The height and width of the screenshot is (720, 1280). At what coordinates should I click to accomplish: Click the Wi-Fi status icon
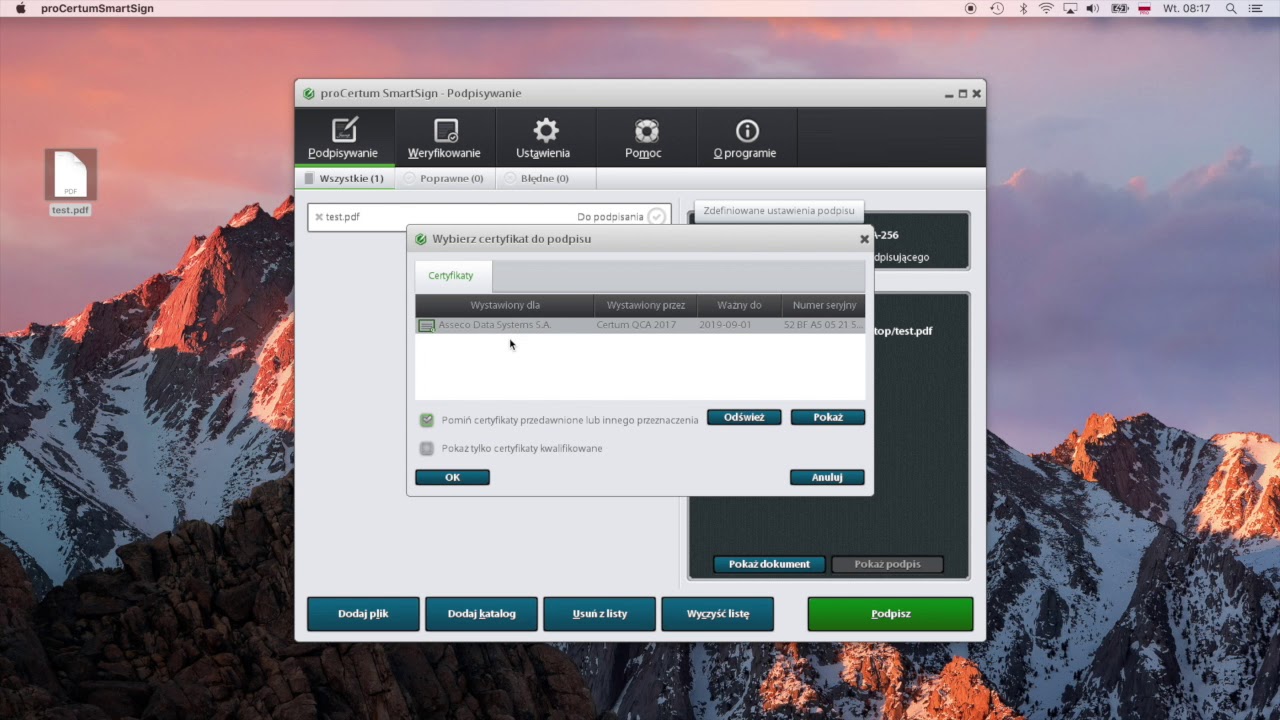[x=1046, y=8]
